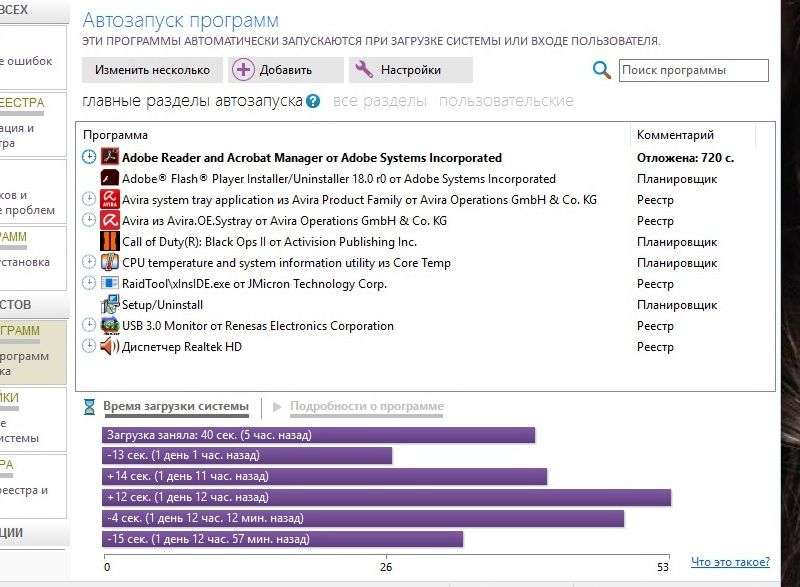Toggle delay clock for RaidTool entry
The height and width of the screenshot is (587, 800).
89,284
